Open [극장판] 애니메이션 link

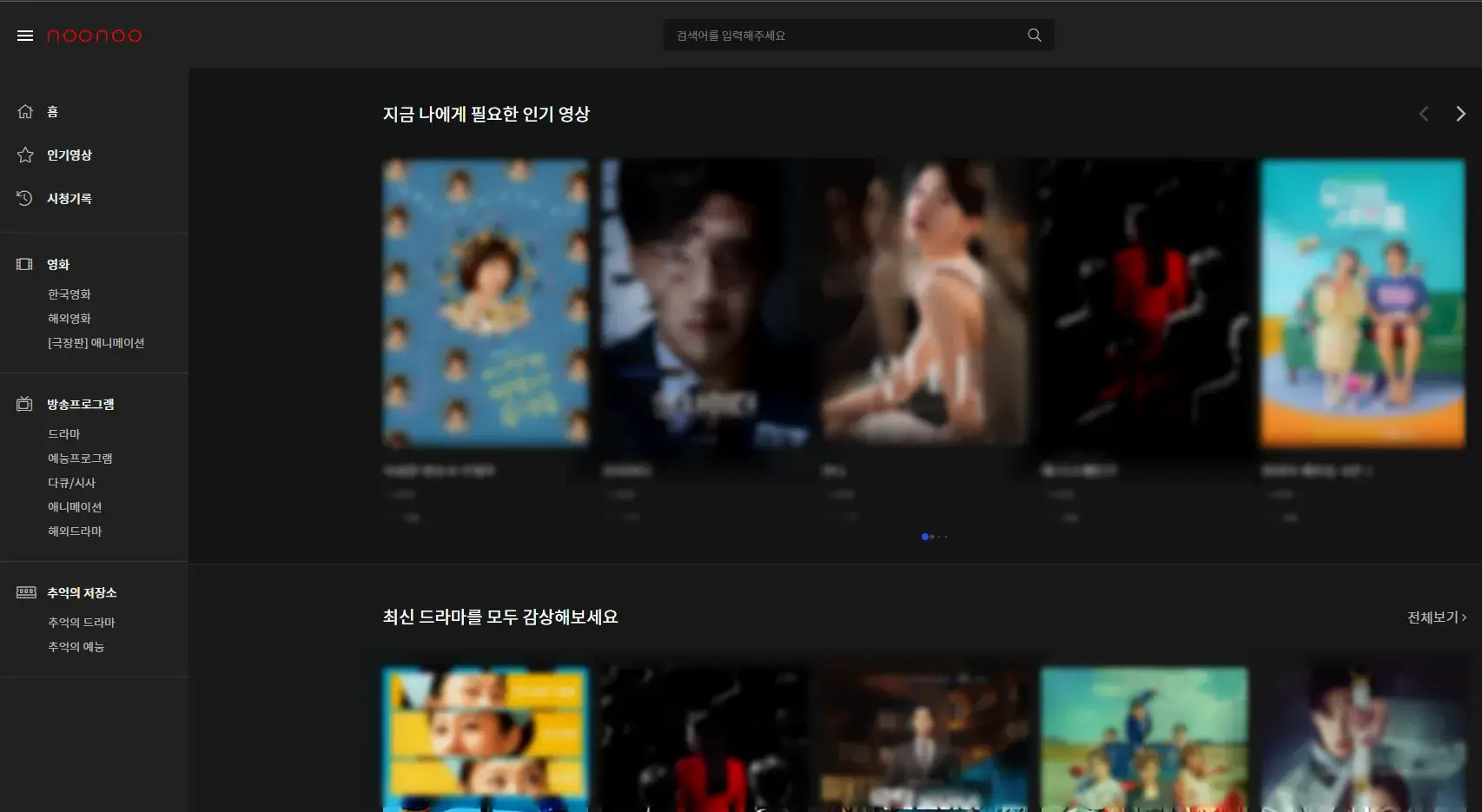(96, 343)
